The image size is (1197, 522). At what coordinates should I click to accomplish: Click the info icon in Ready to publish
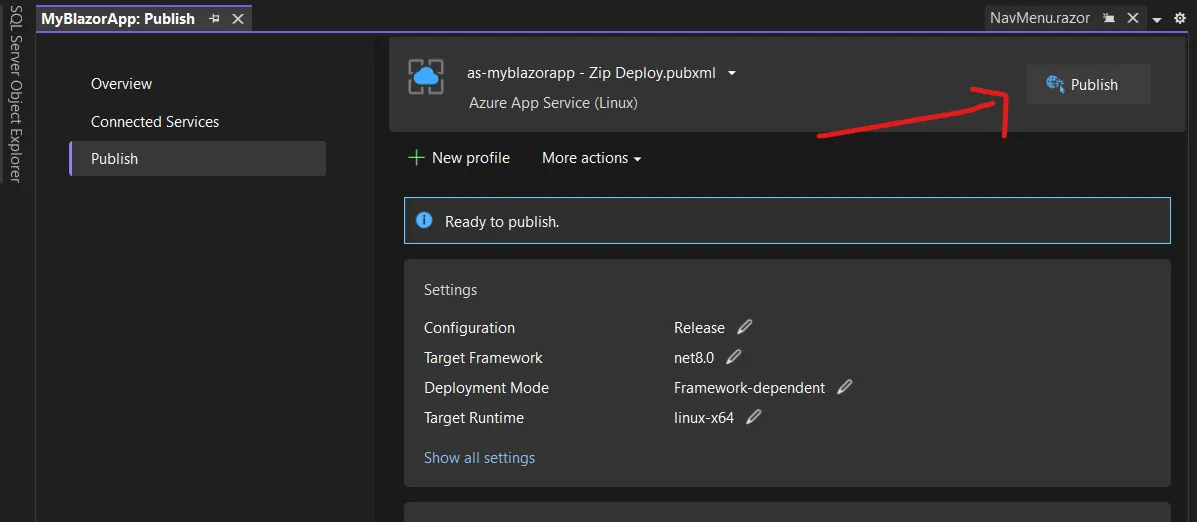[x=424, y=221]
